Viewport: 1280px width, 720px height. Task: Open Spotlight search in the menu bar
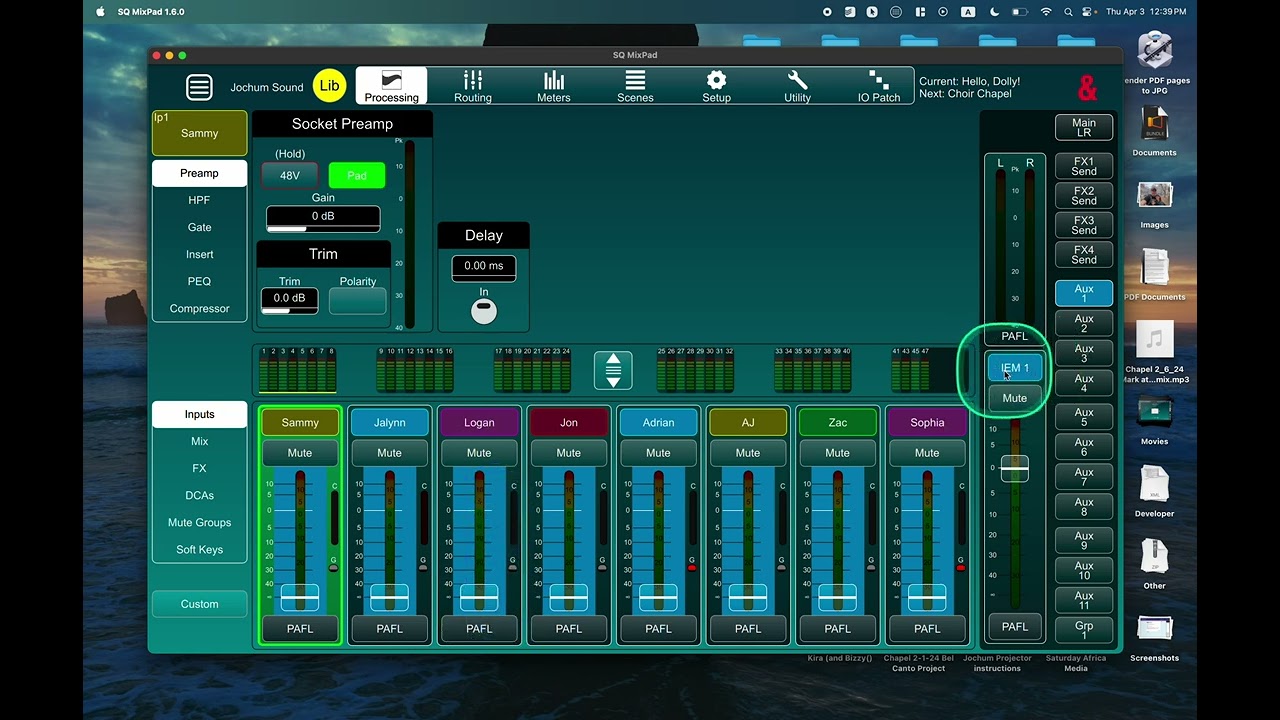pyautogui.click(x=1069, y=12)
